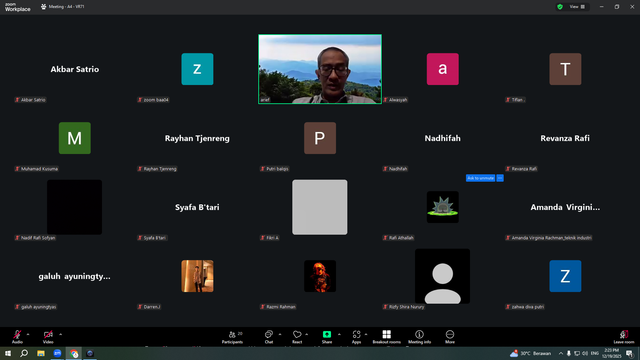Select DarrenJ's profile photo
Viewport: 640px width, 360px height.
click(x=197, y=276)
